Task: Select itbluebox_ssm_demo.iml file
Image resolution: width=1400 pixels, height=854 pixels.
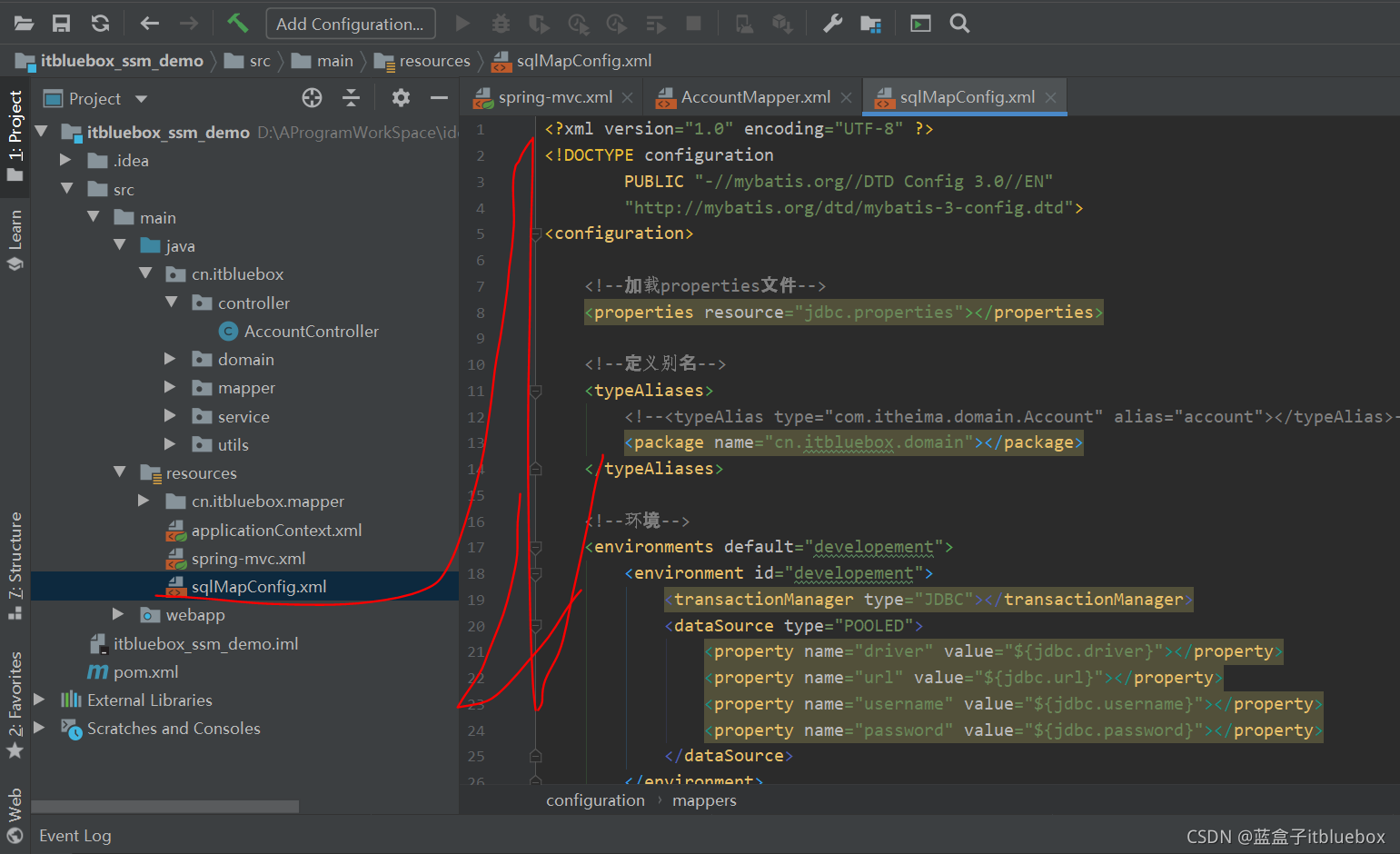Action: pos(205,644)
